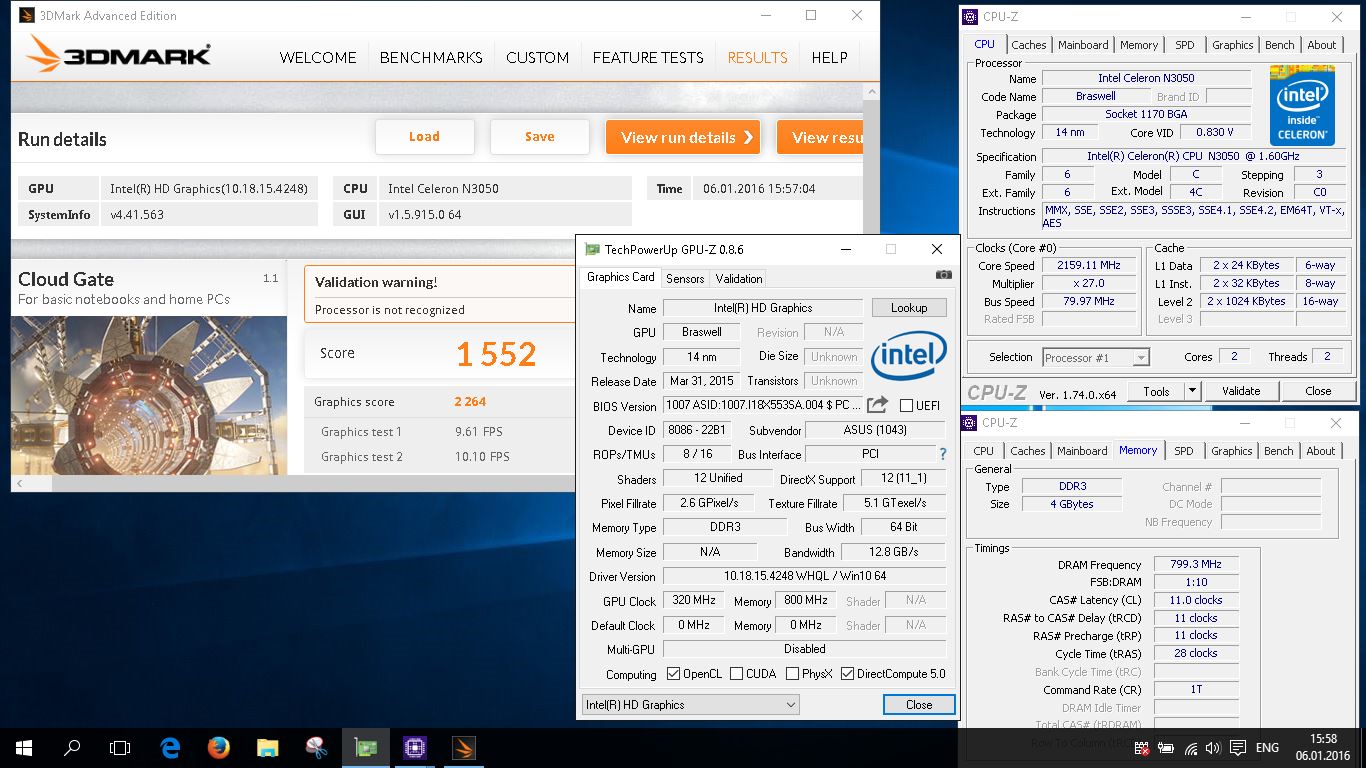Open the Tools dropdown arrow in CPU-Z

pos(1192,391)
